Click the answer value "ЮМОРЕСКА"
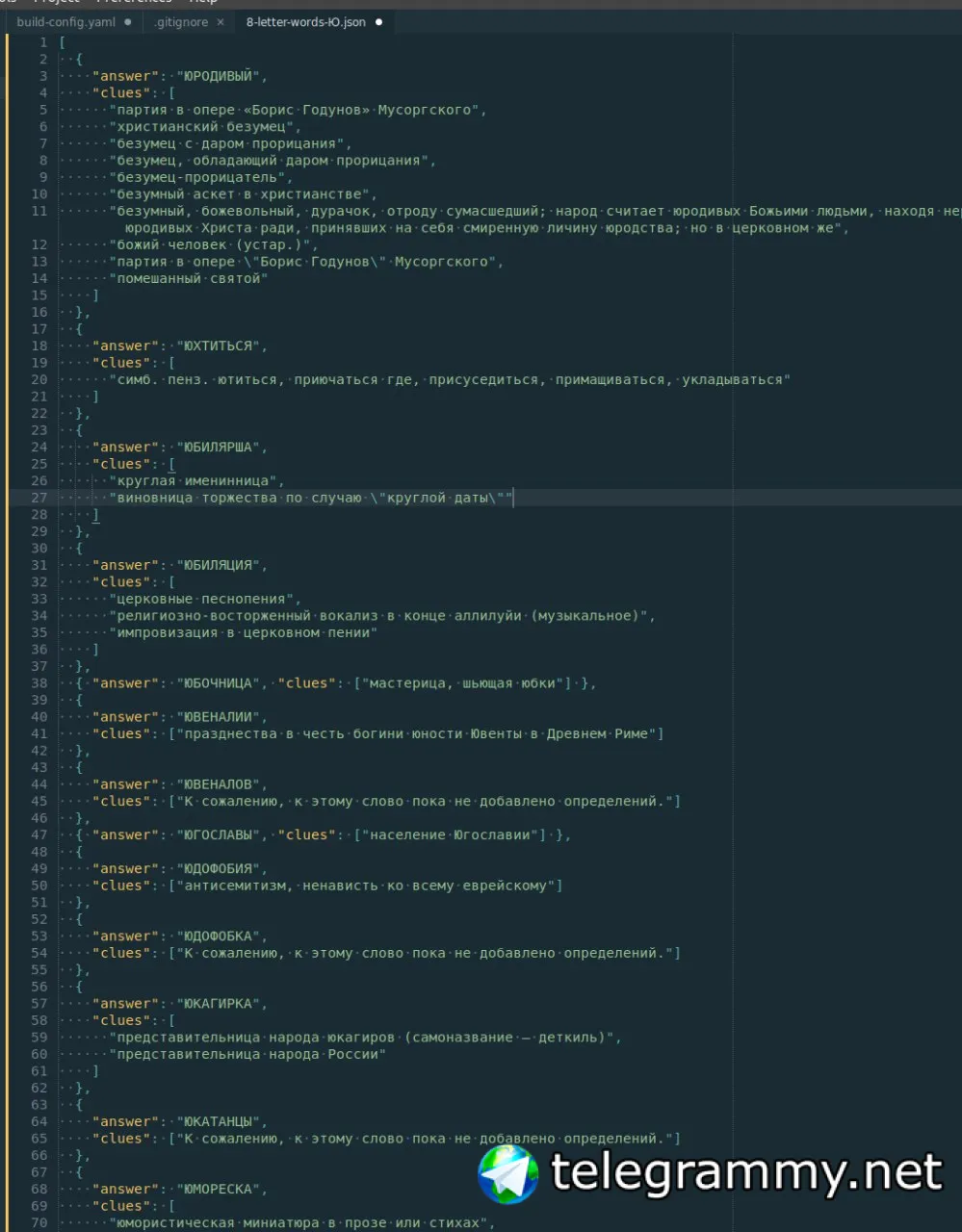 (218, 1189)
